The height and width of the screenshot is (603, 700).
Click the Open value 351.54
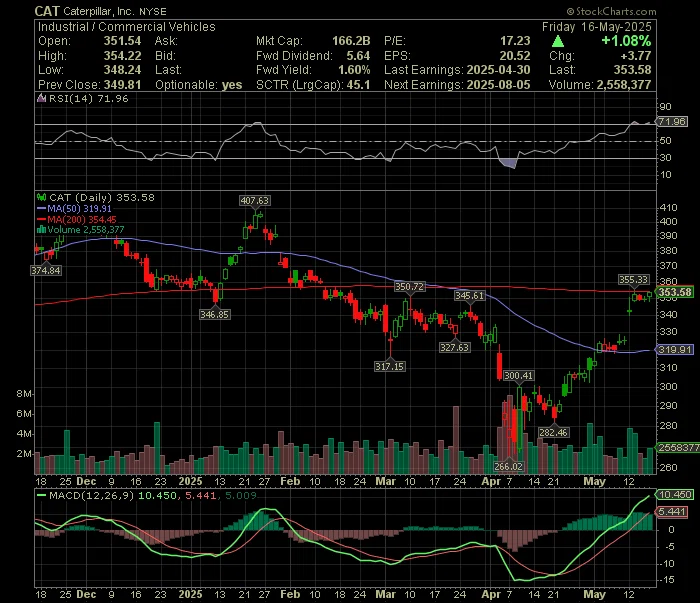pyautogui.click(x=122, y=41)
